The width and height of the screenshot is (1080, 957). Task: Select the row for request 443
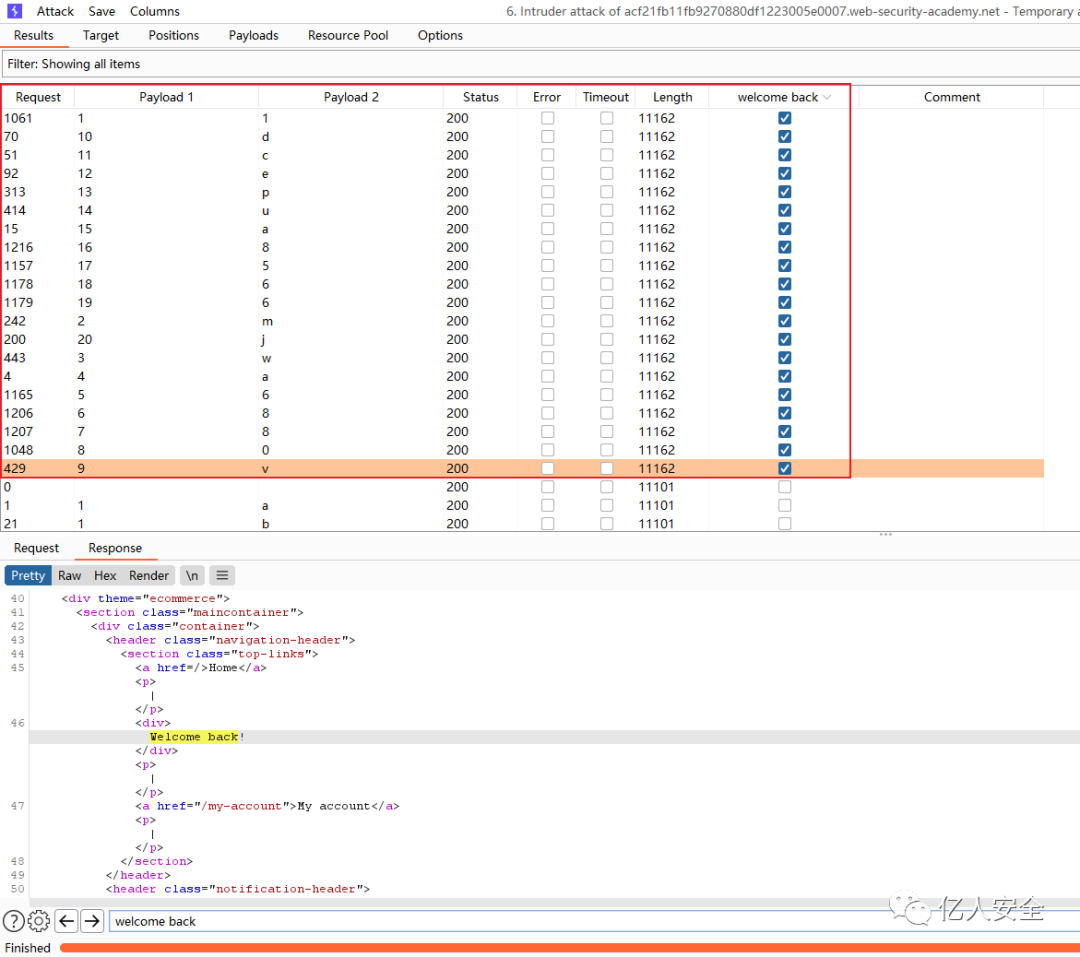(523, 358)
